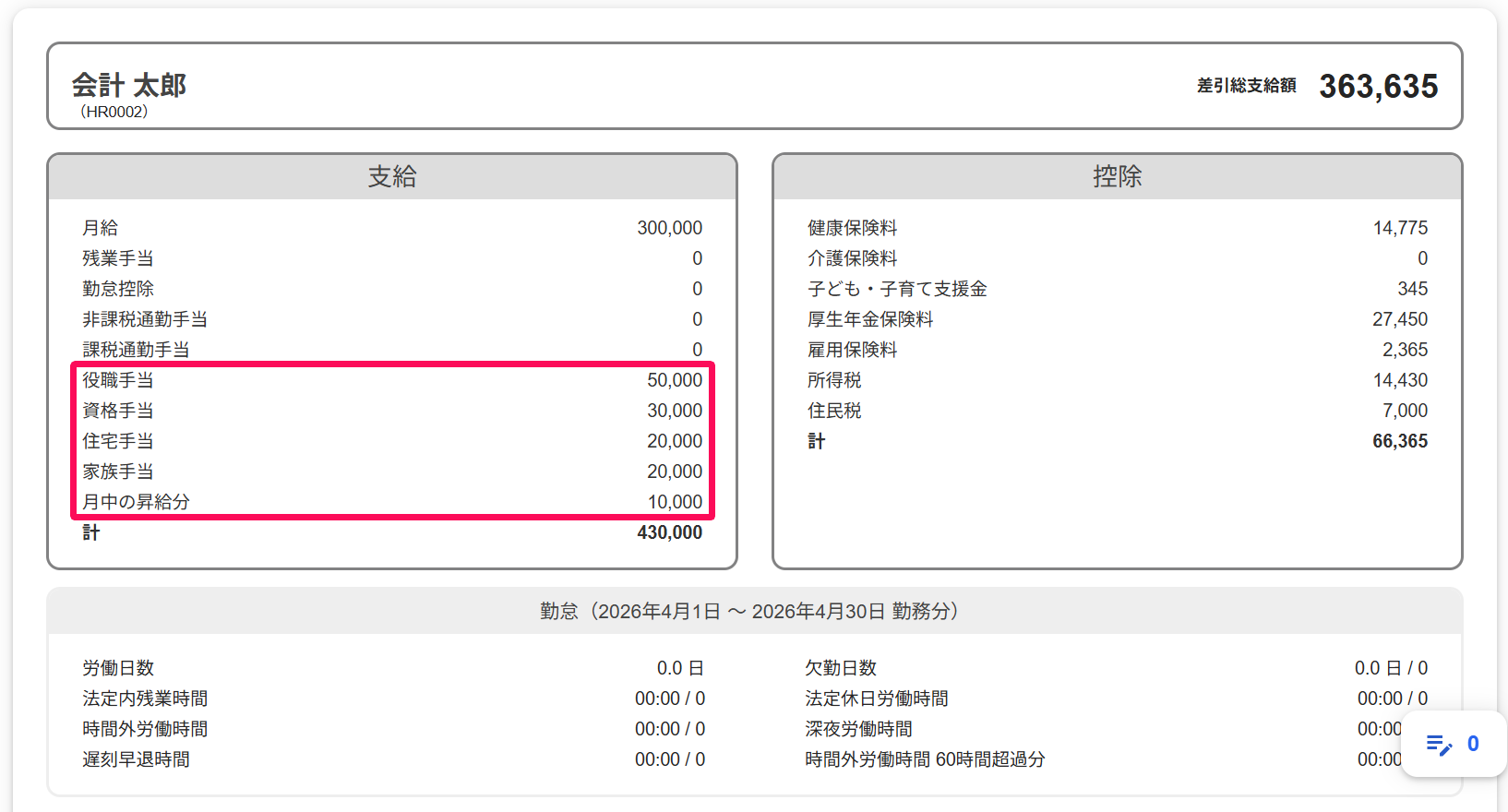Select the 遅刻早退時間 label

[136, 759]
